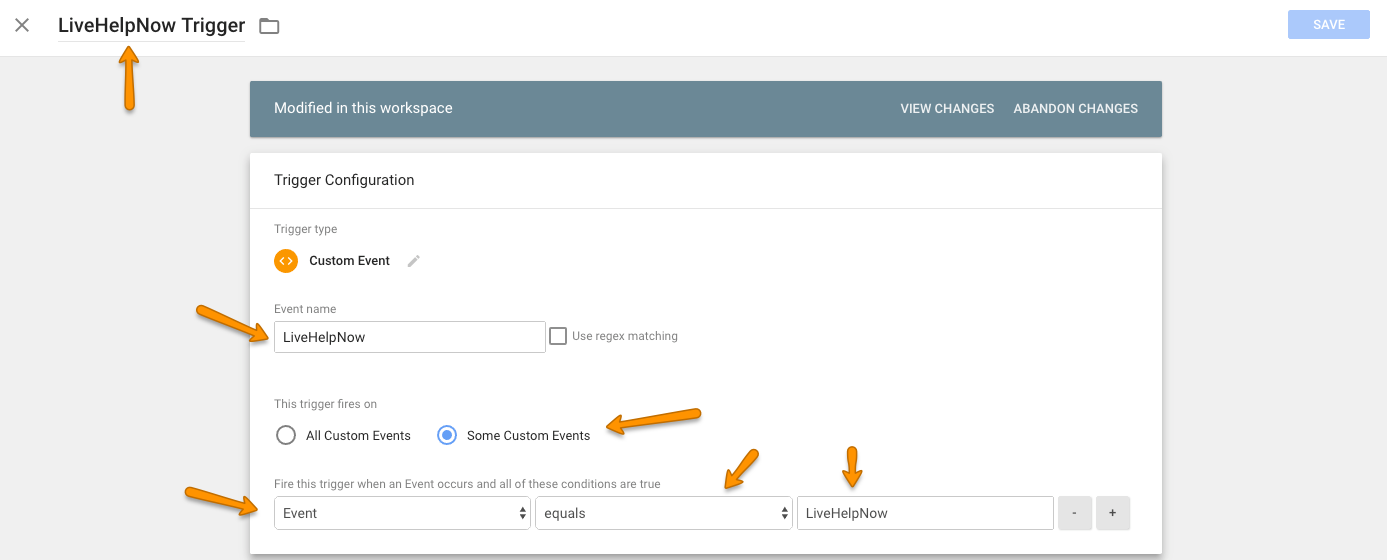Open the Event variable dropdown
The width and height of the screenshot is (1387, 560).
pyautogui.click(x=403, y=513)
